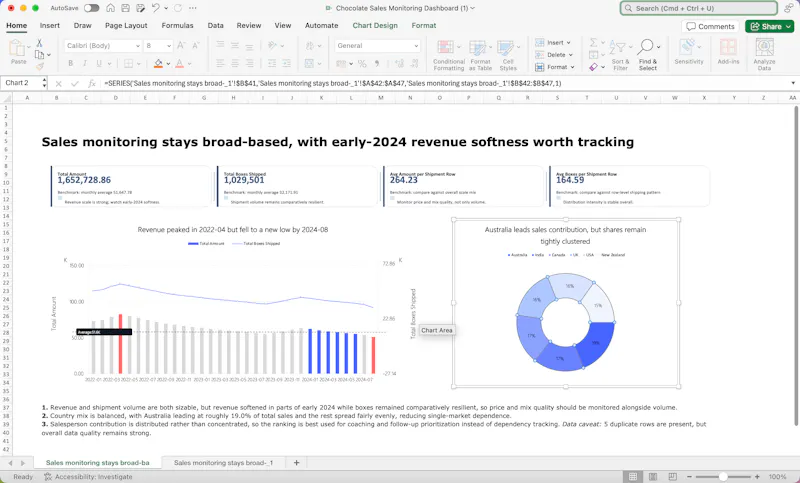Expand the Delete cells dropdown
The height and width of the screenshot is (483, 800).
pos(570,55)
